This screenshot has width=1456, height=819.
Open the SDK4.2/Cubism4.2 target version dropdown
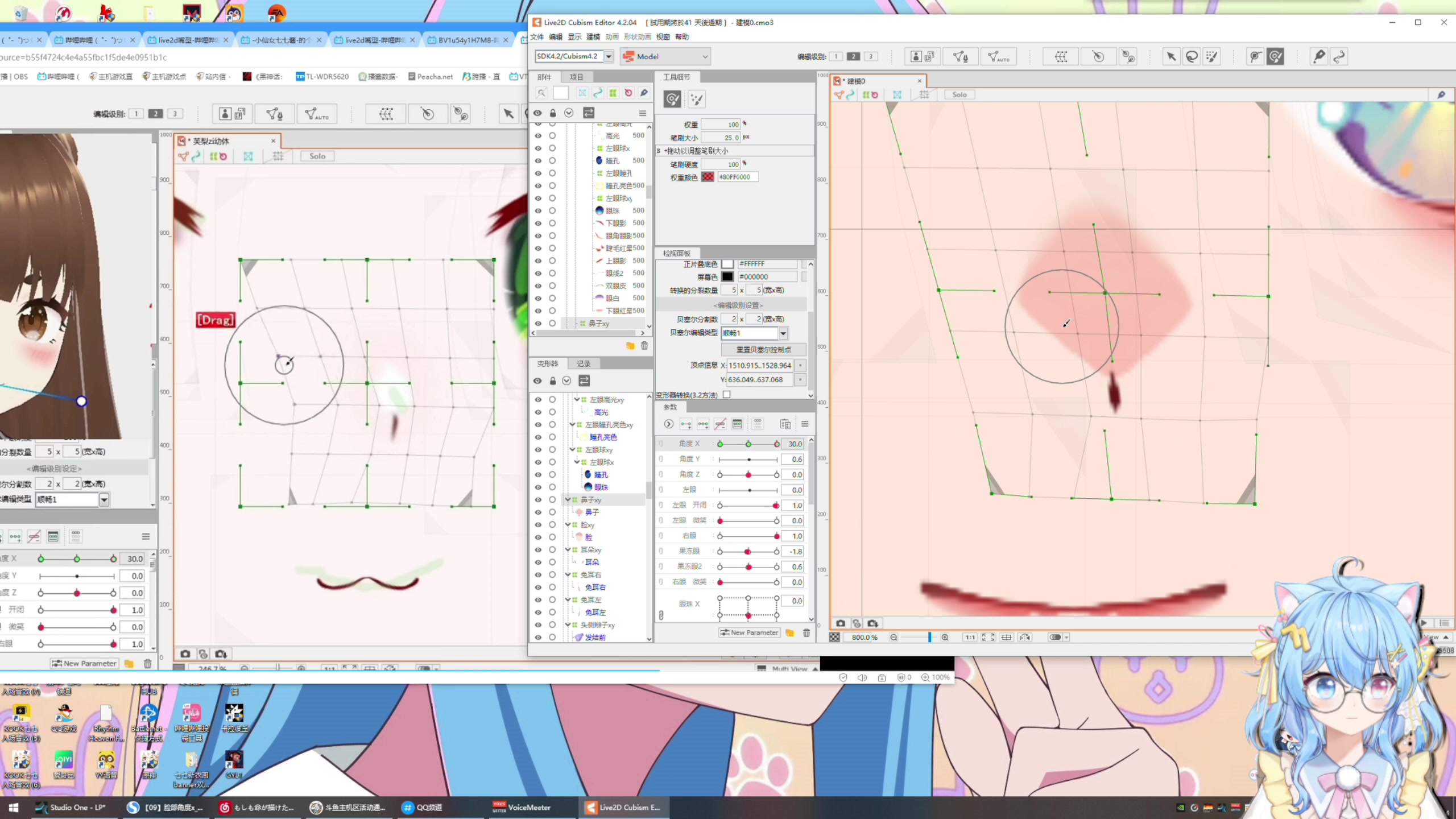click(609, 56)
